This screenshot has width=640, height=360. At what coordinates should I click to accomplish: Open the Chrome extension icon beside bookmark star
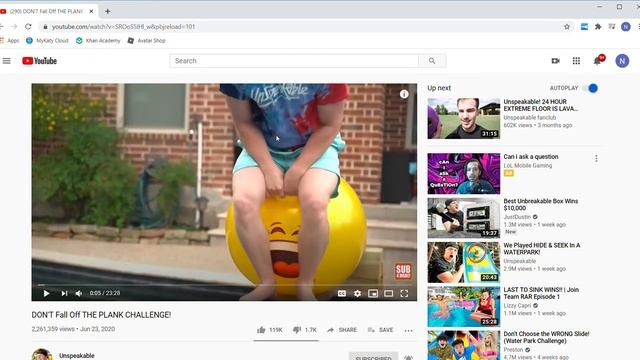[x=584, y=27]
